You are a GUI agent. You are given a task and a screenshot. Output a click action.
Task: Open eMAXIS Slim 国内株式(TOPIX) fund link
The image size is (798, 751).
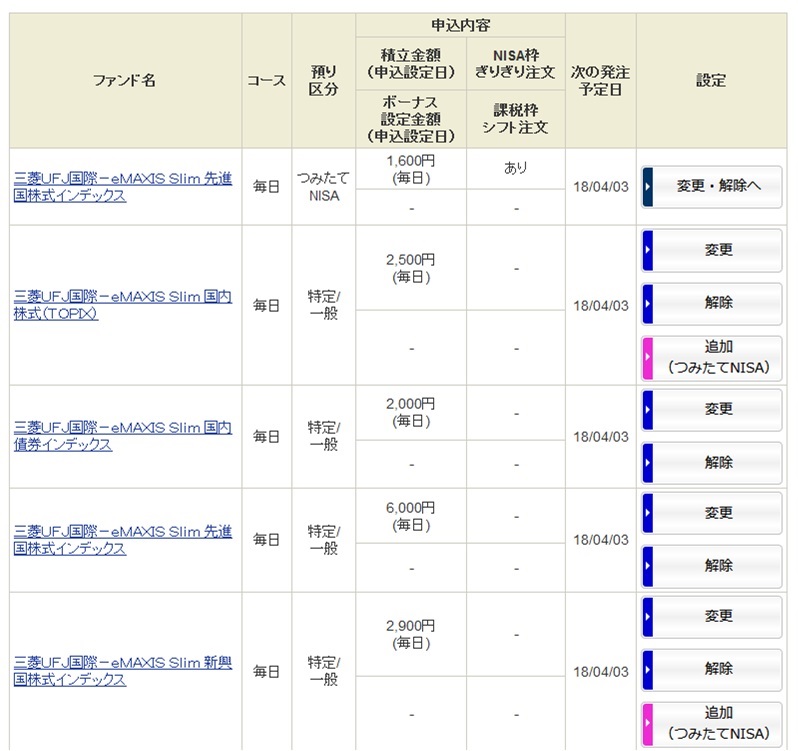[x=123, y=305]
